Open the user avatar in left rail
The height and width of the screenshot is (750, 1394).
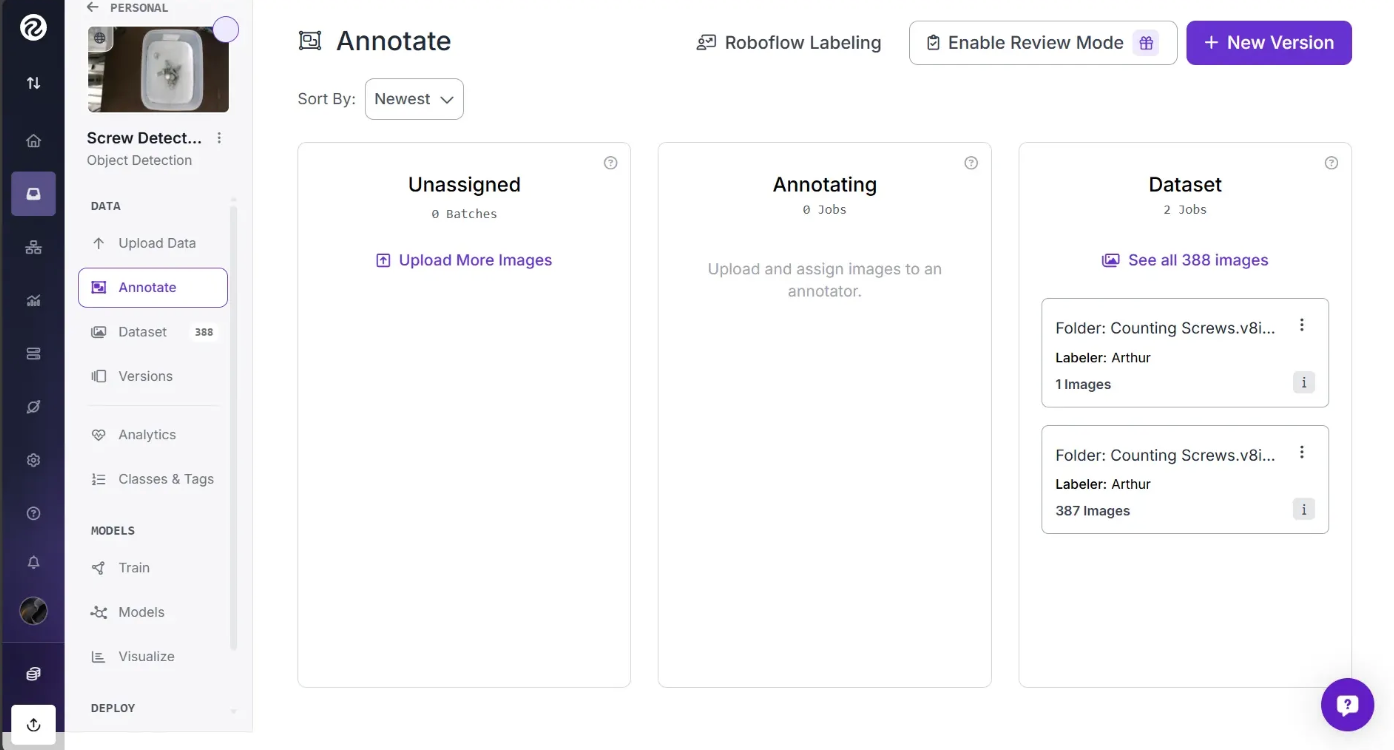[33, 611]
